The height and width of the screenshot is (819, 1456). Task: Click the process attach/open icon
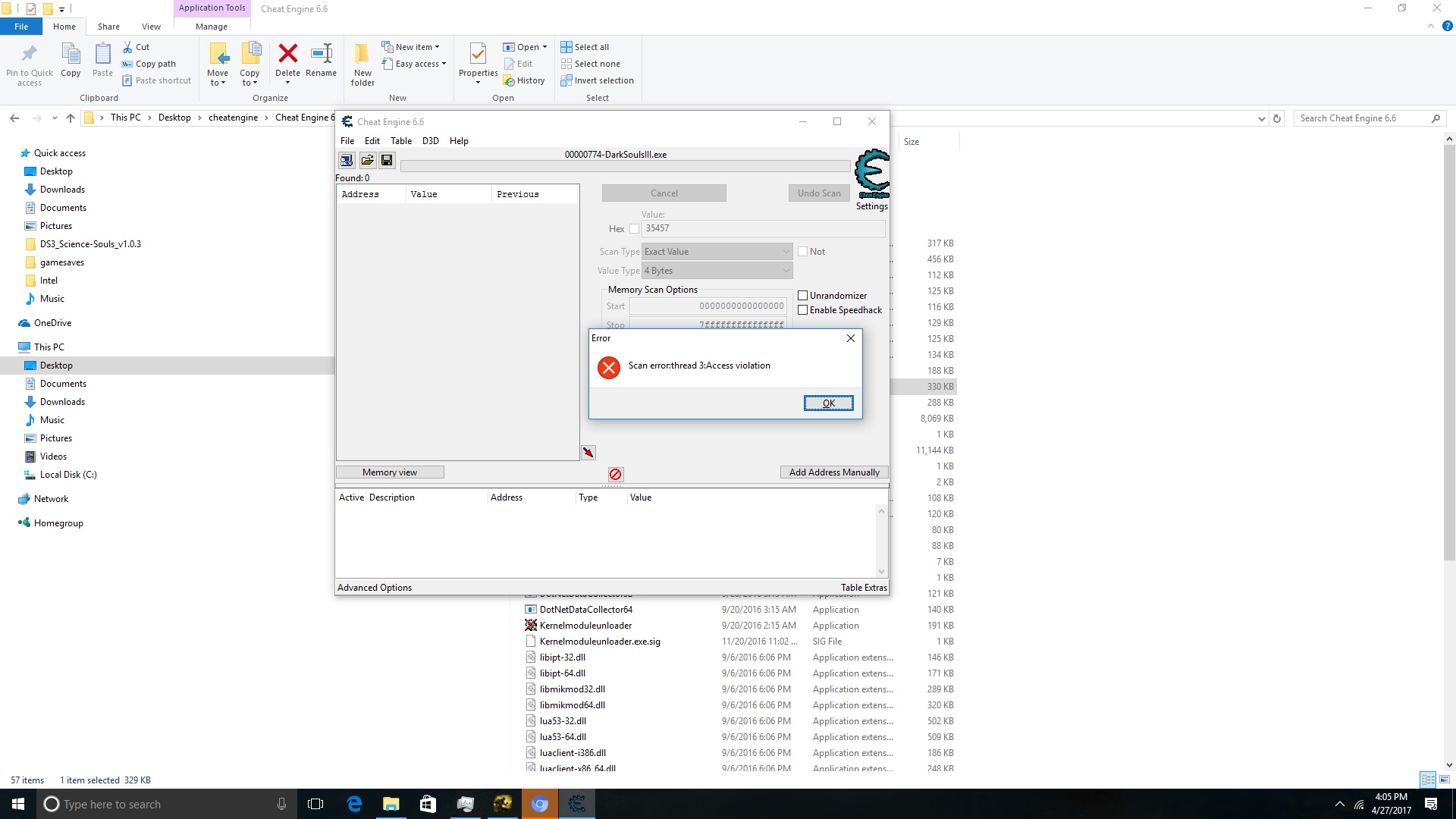[x=346, y=160]
